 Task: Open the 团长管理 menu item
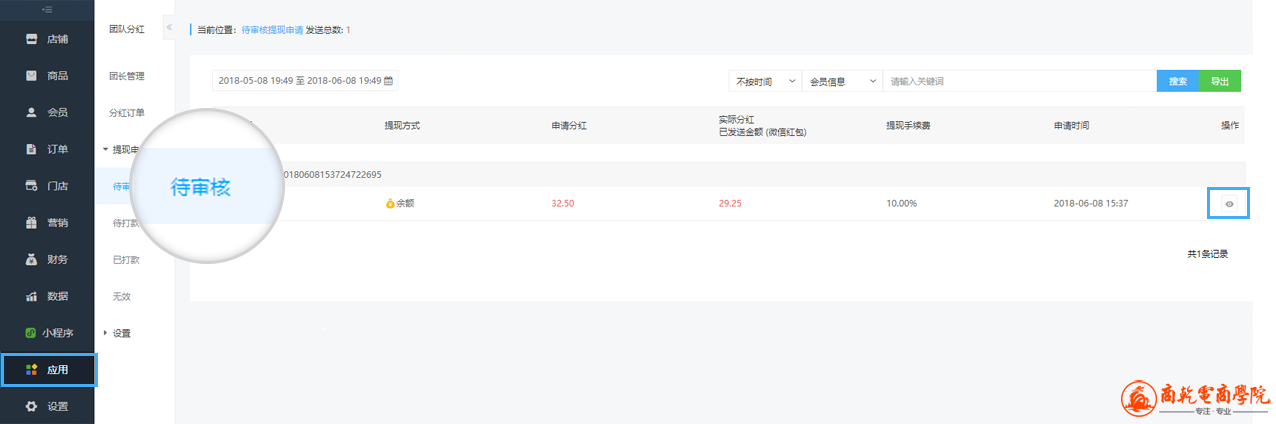click(x=127, y=76)
